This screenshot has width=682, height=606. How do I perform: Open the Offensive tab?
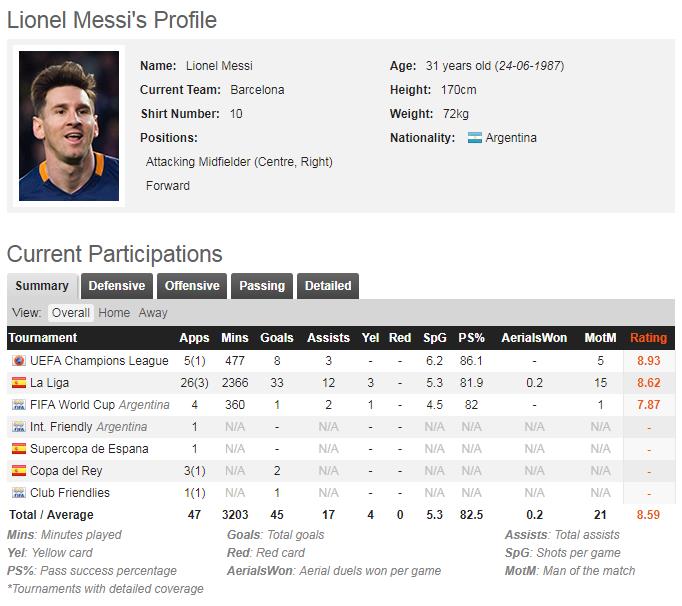192,286
